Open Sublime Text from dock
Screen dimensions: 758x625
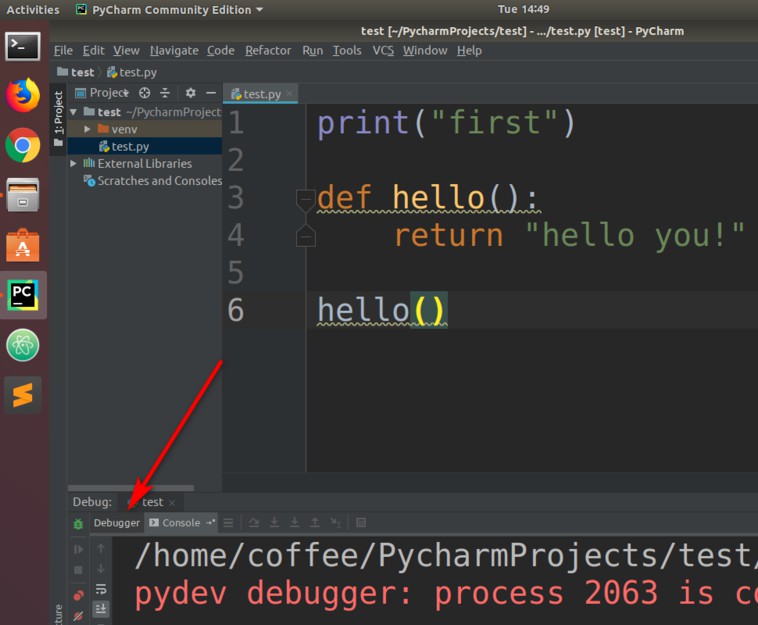click(x=23, y=395)
